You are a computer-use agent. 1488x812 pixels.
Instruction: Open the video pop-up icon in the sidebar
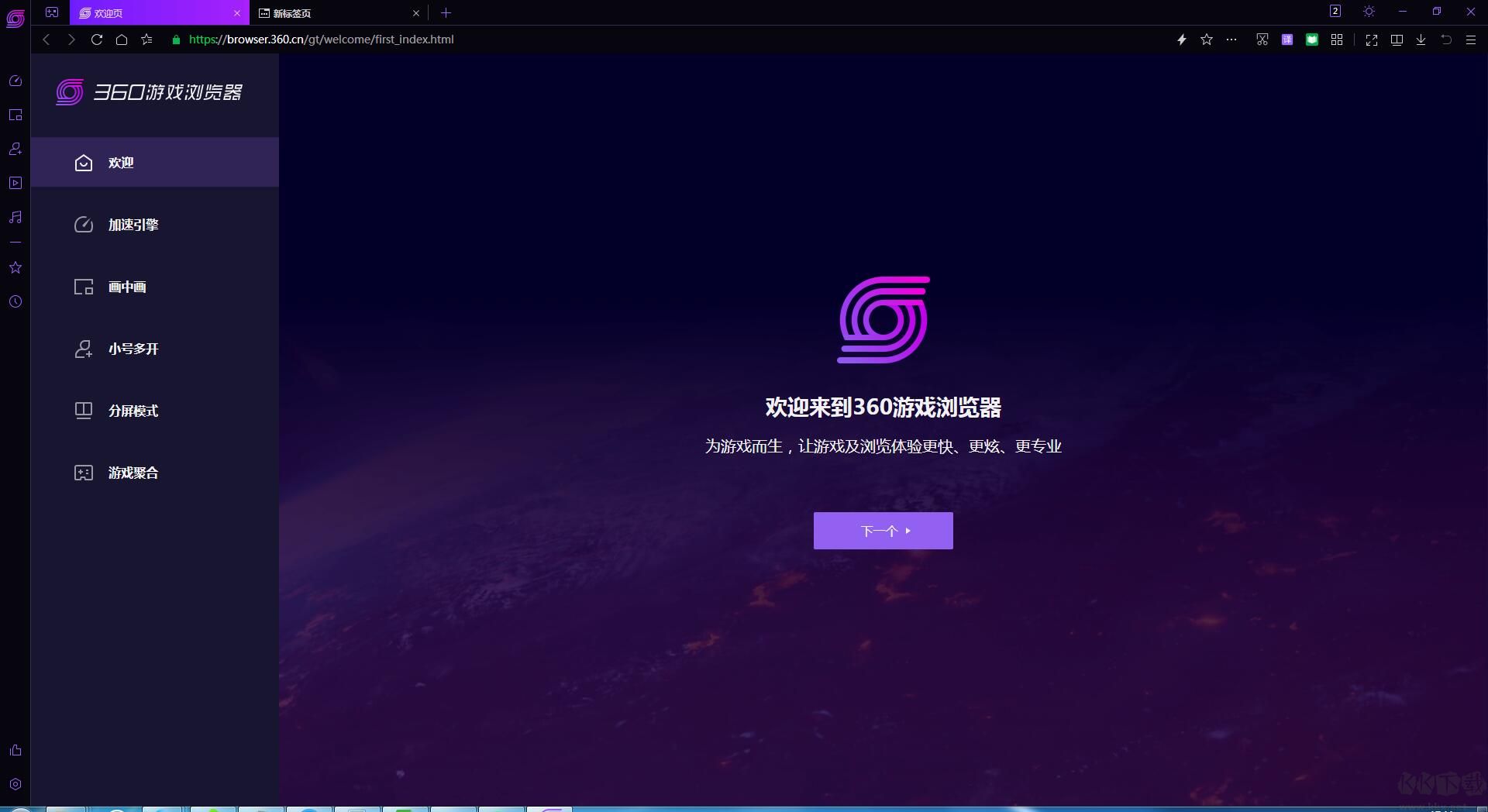(15, 183)
